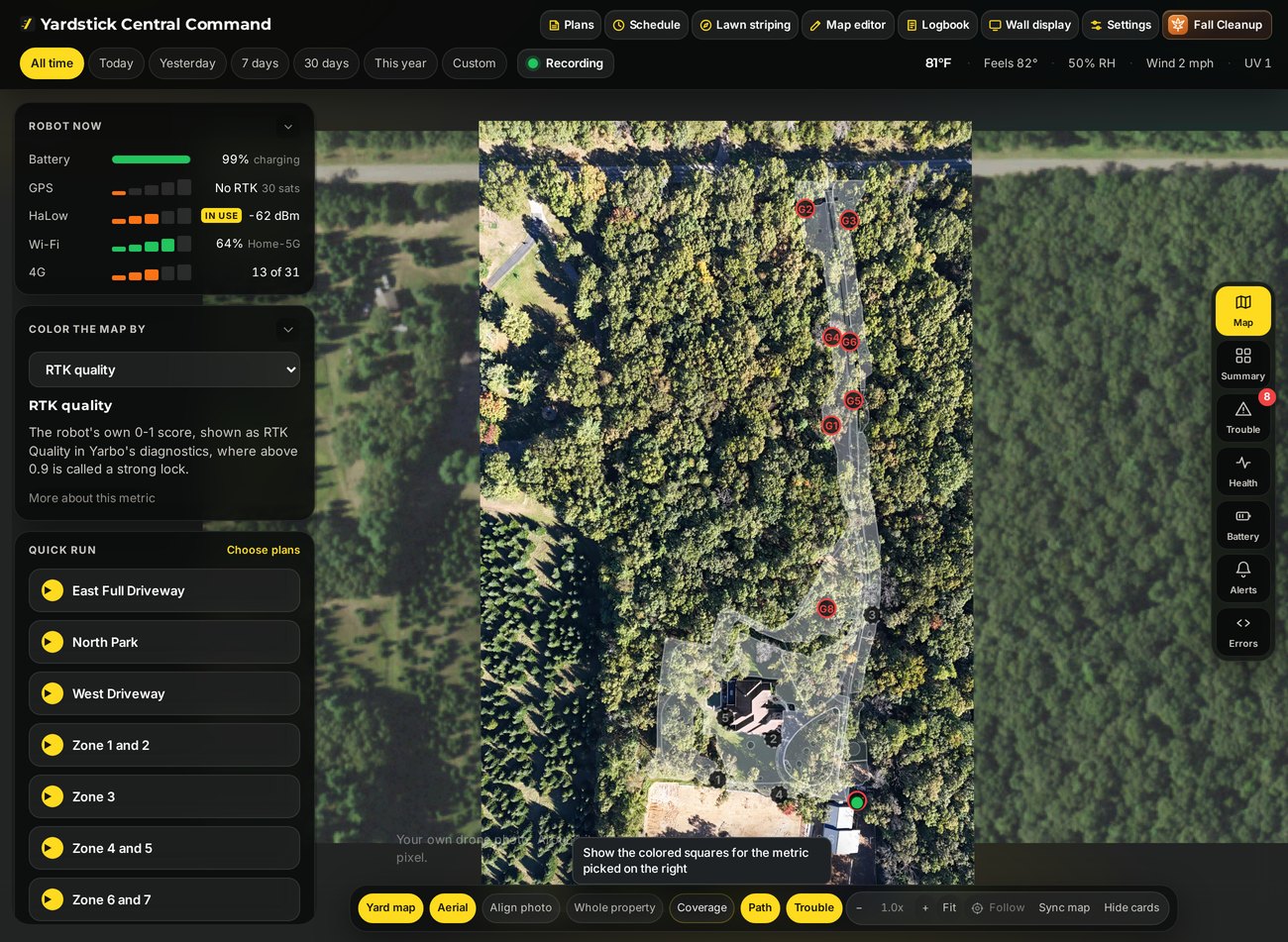1288x942 pixels.
Task: Toggle the Trouble overlay
Action: (813, 908)
